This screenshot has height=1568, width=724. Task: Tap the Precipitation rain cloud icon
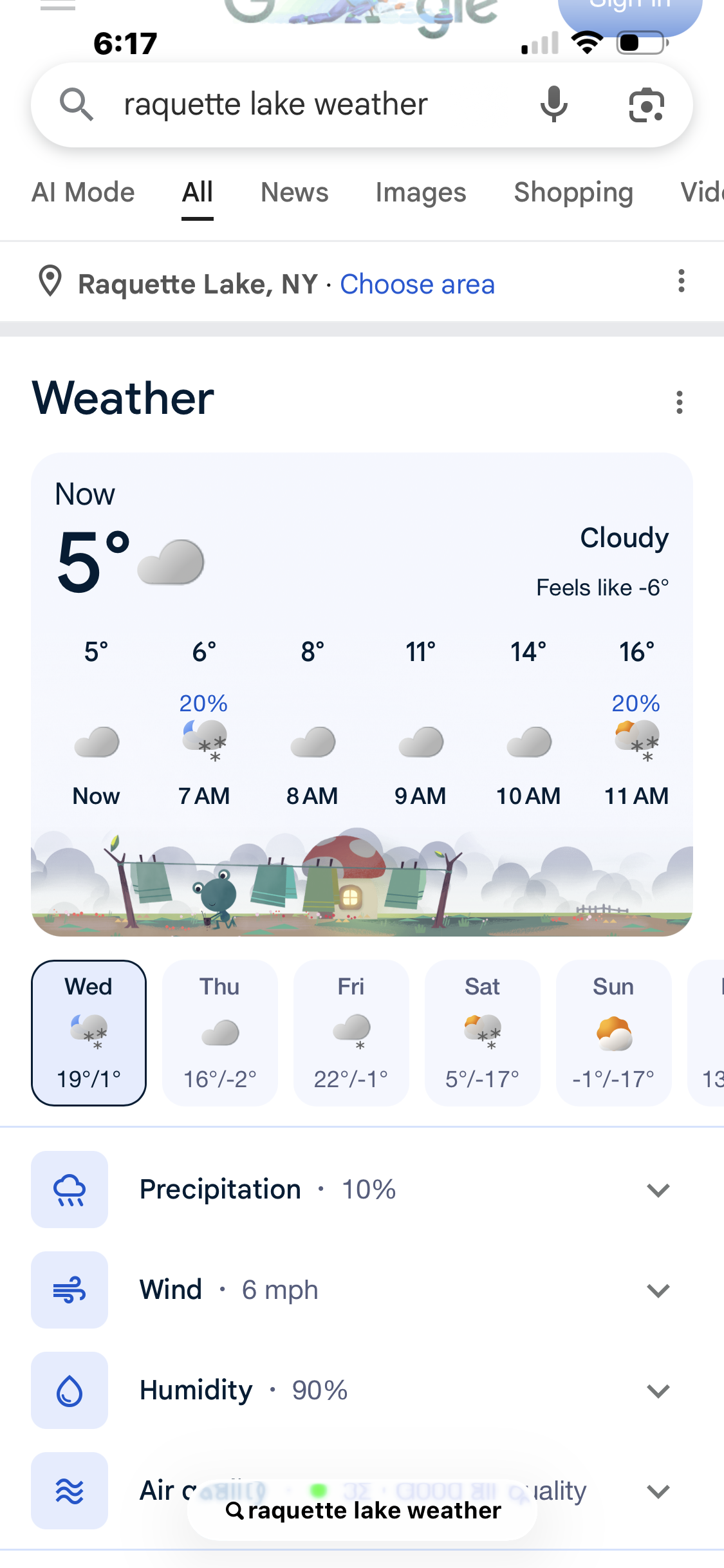[70, 1190]
